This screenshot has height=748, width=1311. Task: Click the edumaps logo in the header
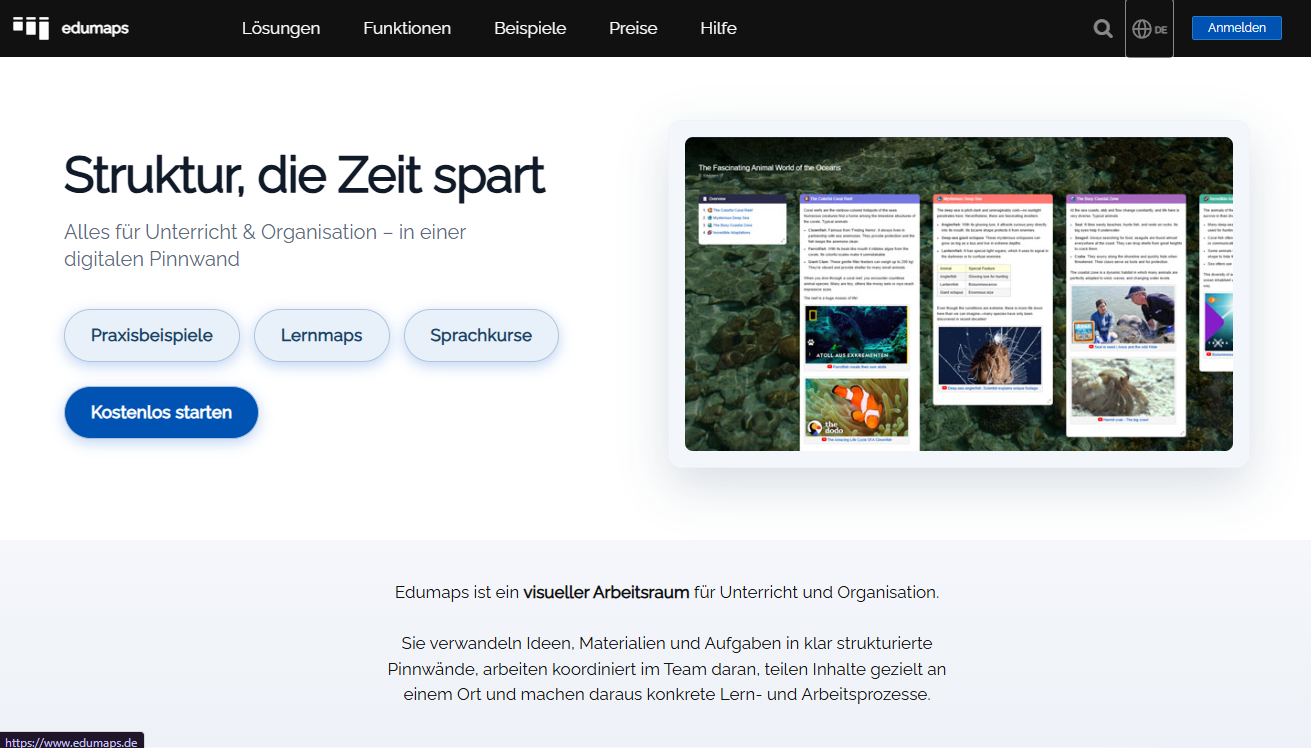pos(71,28)
